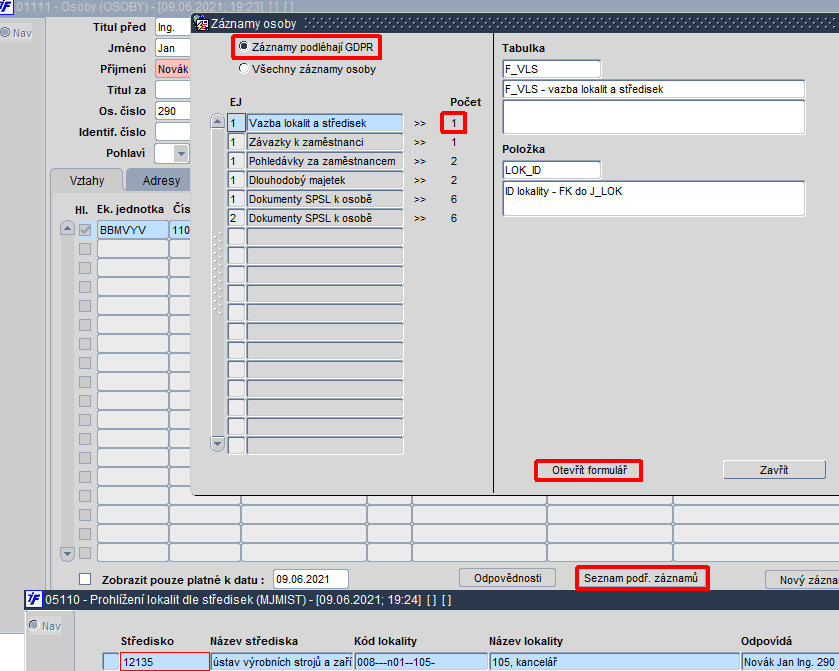Click the Otevřít formulář button
This screenshot has height=671, width=839.
click(589, 470)
